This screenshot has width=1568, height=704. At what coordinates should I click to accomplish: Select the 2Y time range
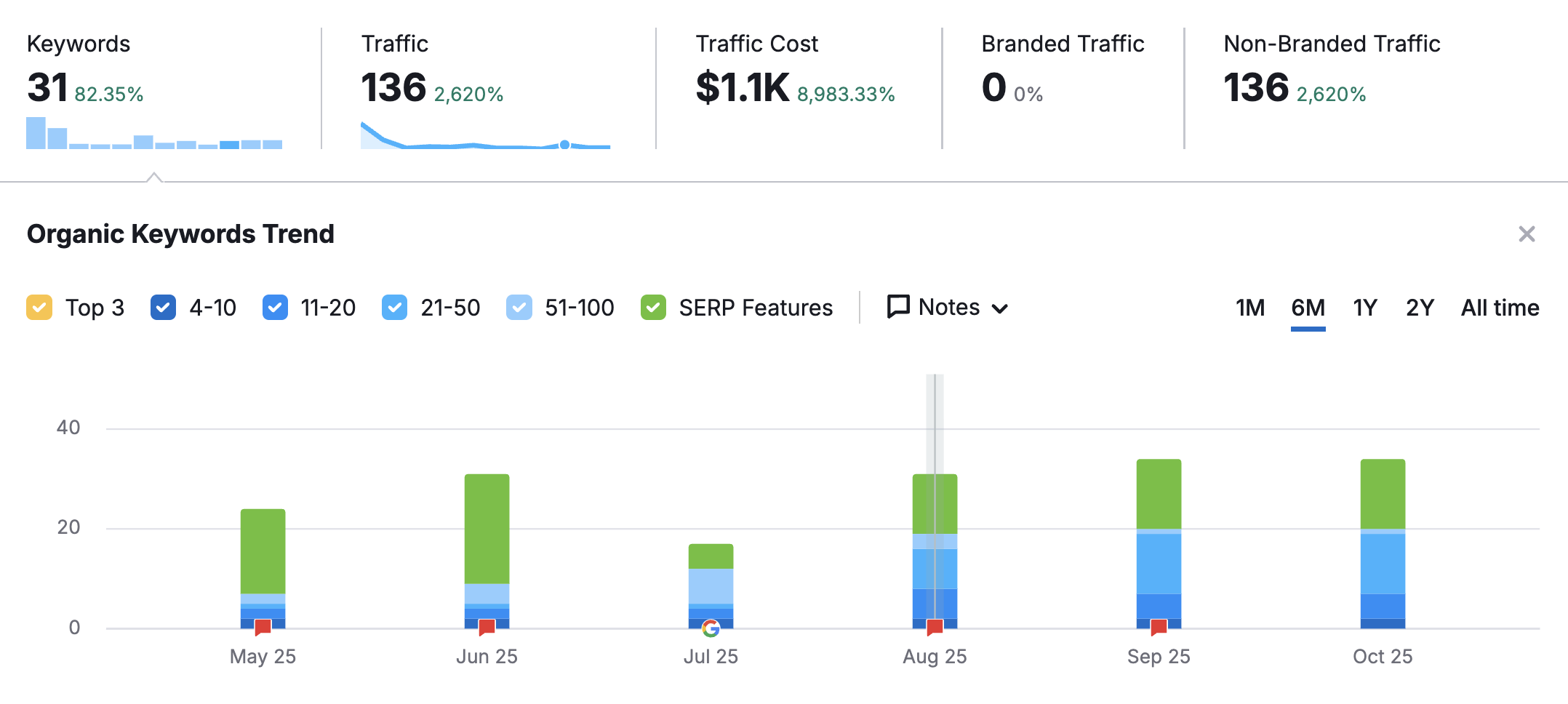(1419, 308)
